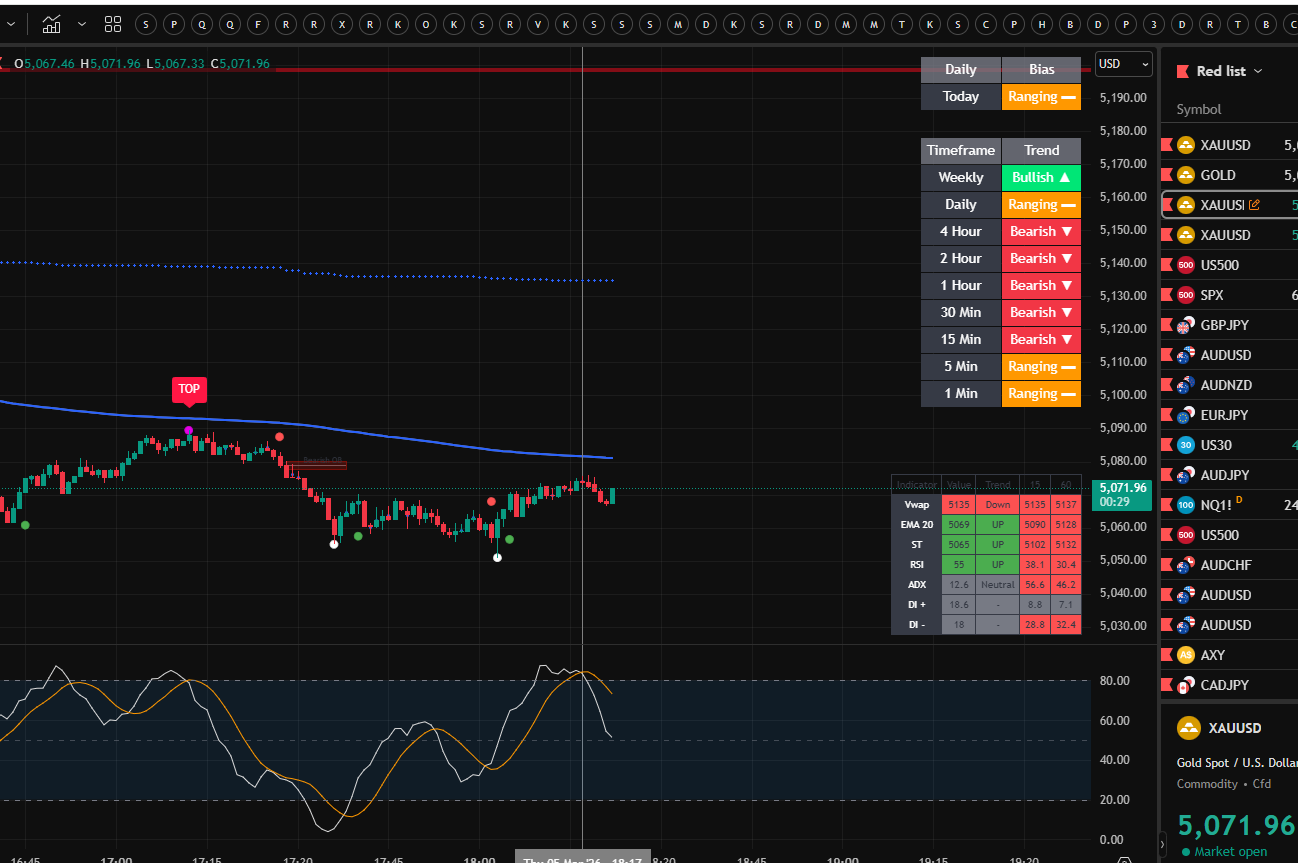
Task: Click the Symbol column header
Action: (1198, 109)
